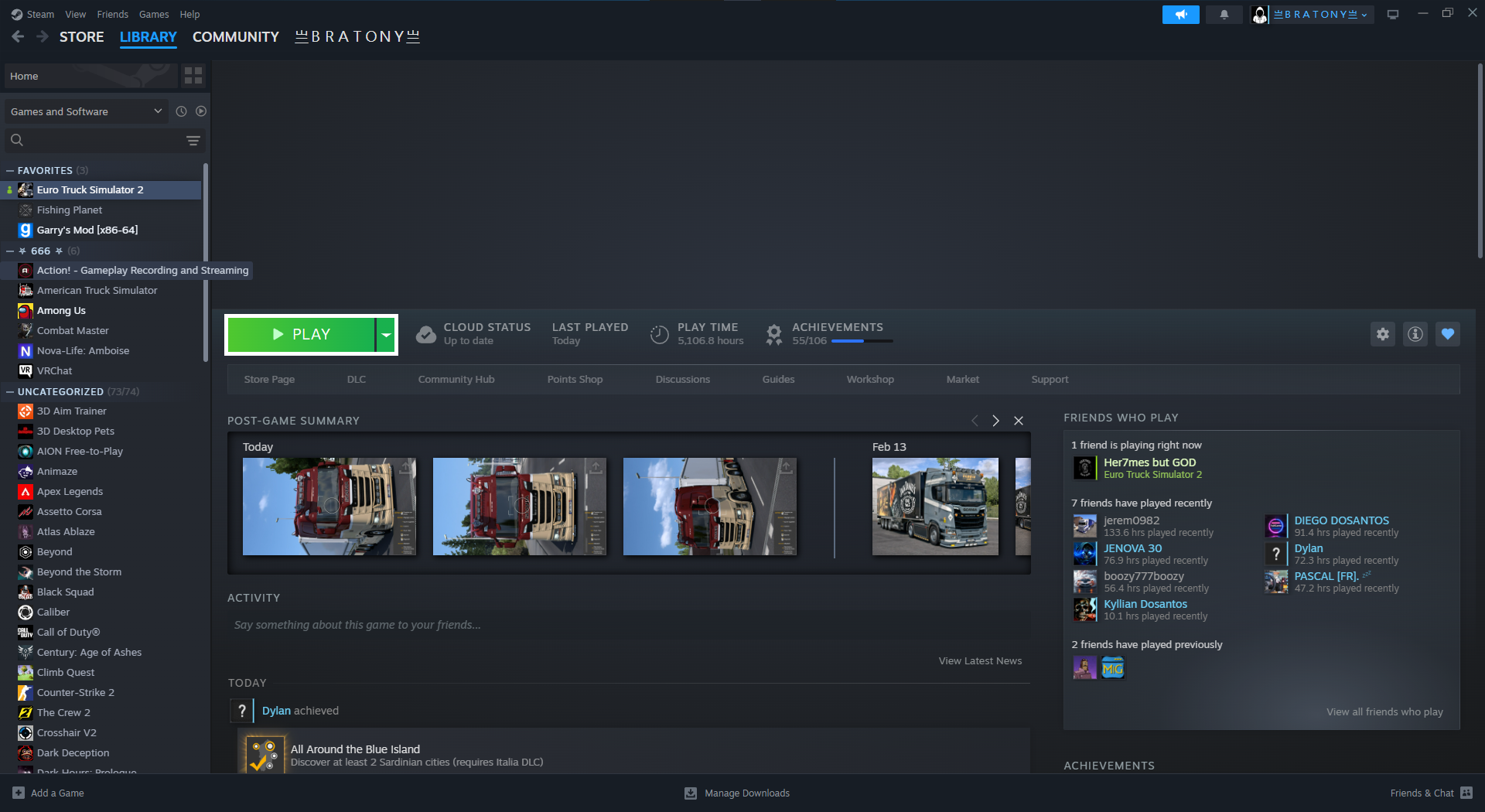The height and width of the screenshot is (812, 1485).
Task: Open the Friends menu
Action: [113, 14]
